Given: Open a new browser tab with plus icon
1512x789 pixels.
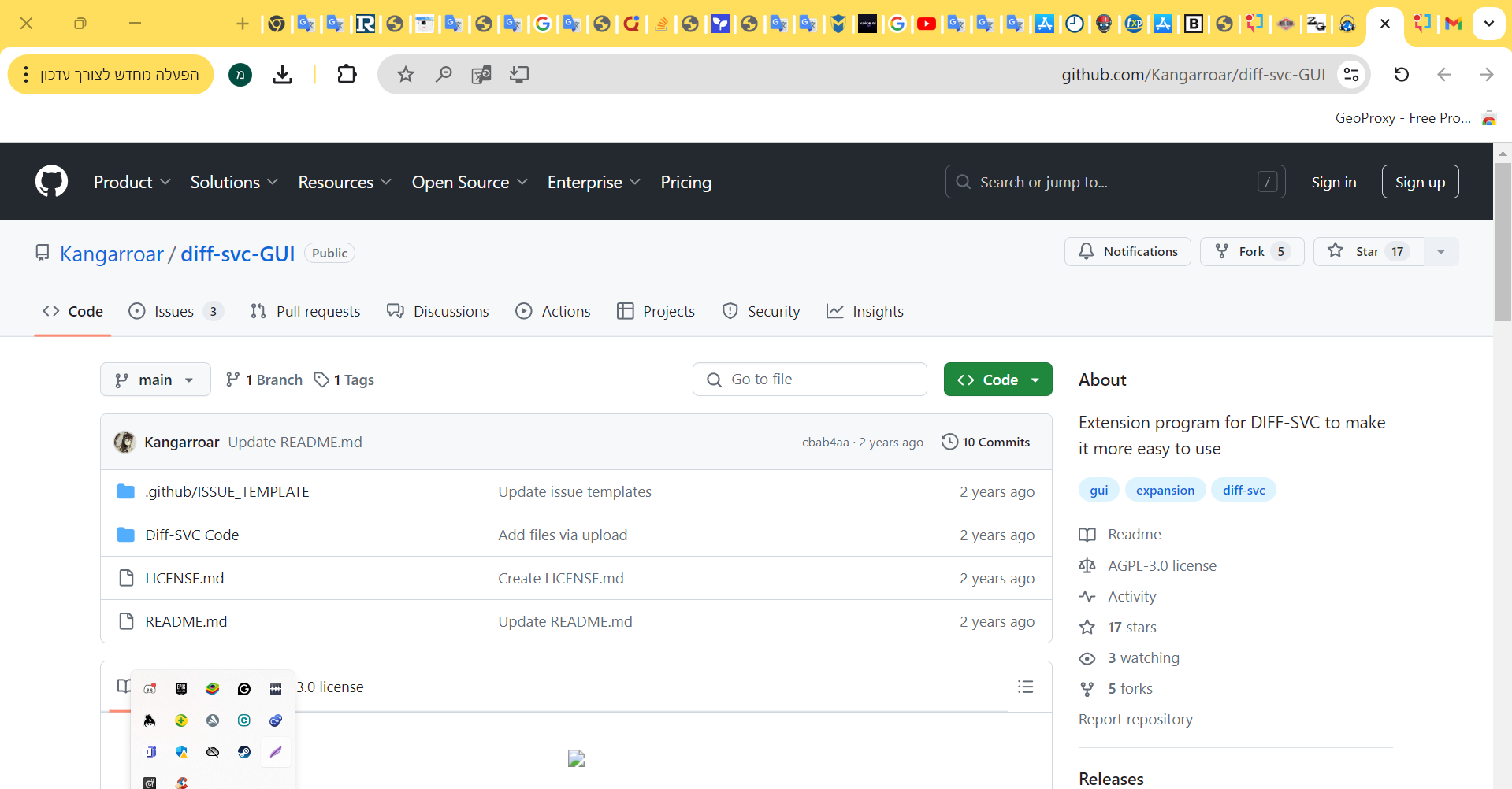Looking at the screenshot, I should pos(243,24).
